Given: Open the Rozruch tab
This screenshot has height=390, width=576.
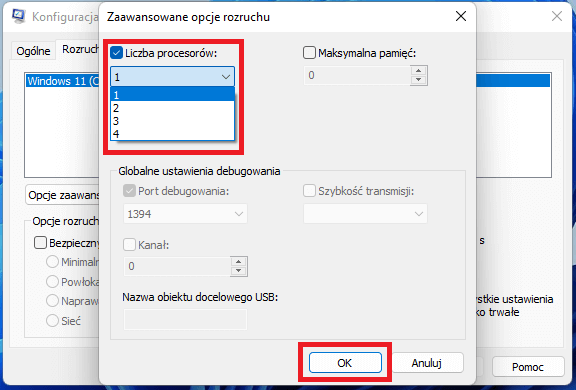Looking at the screenshot, I should click(78, 49).
